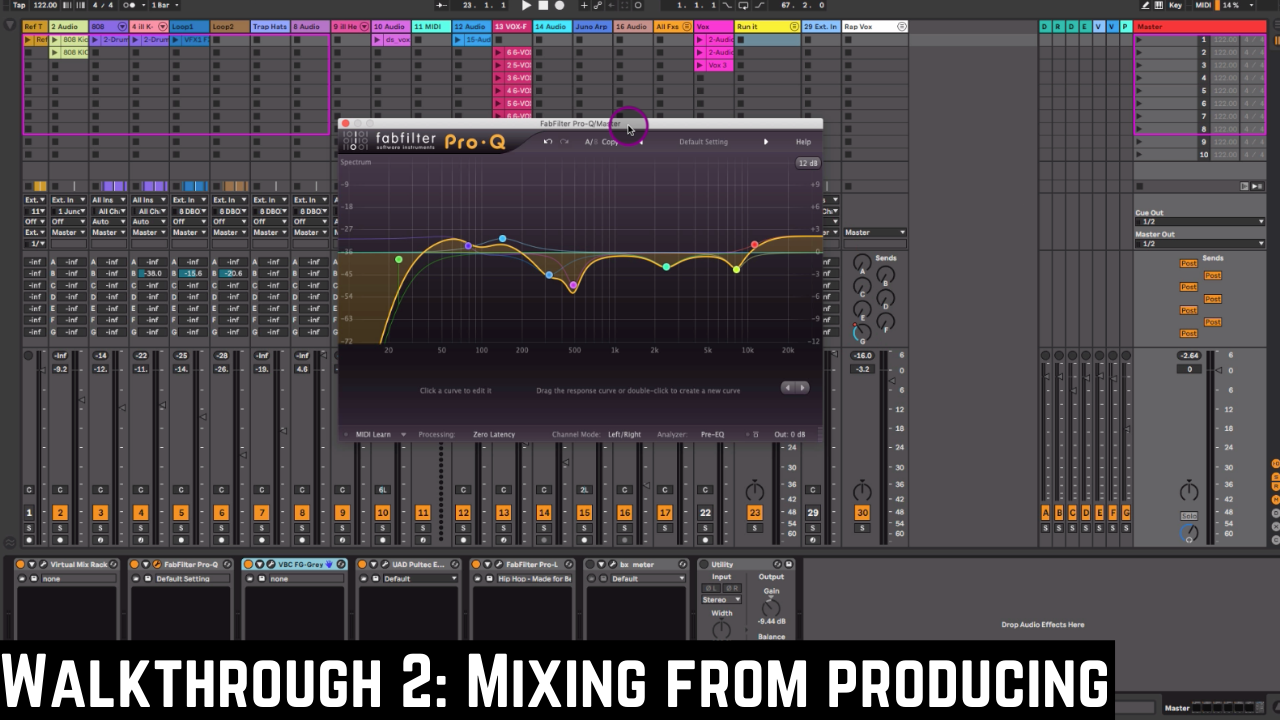
Task: Open Utility Stereo input mode dropdown
Action: point(720,600)
